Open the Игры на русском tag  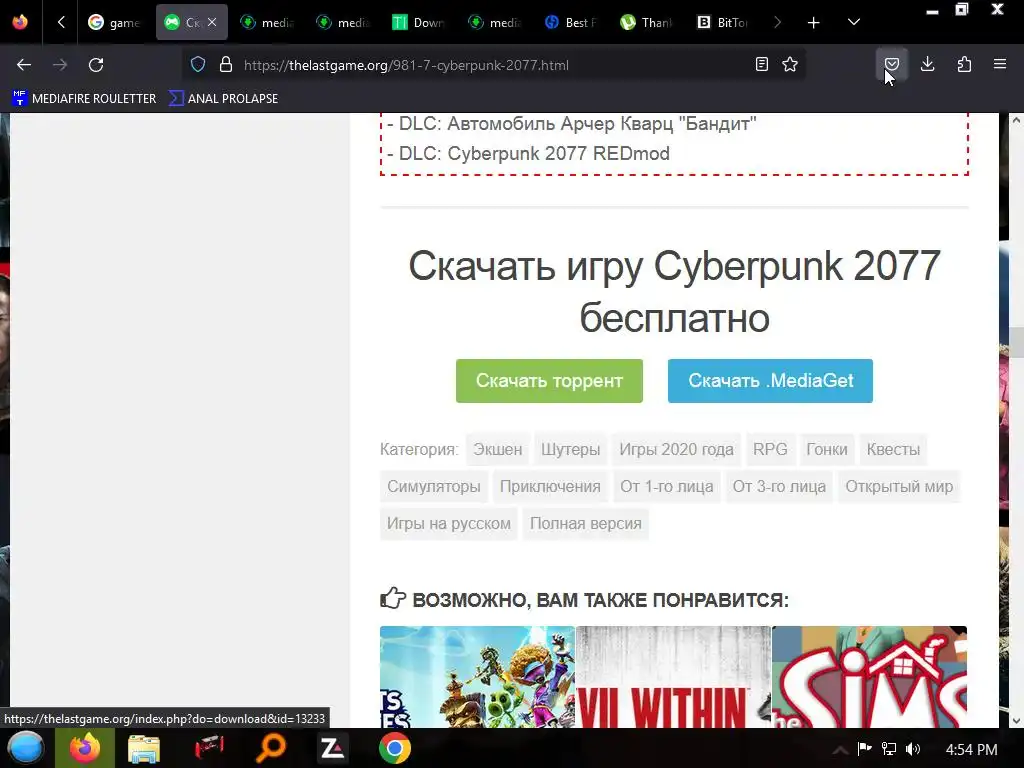coord(449,524)
